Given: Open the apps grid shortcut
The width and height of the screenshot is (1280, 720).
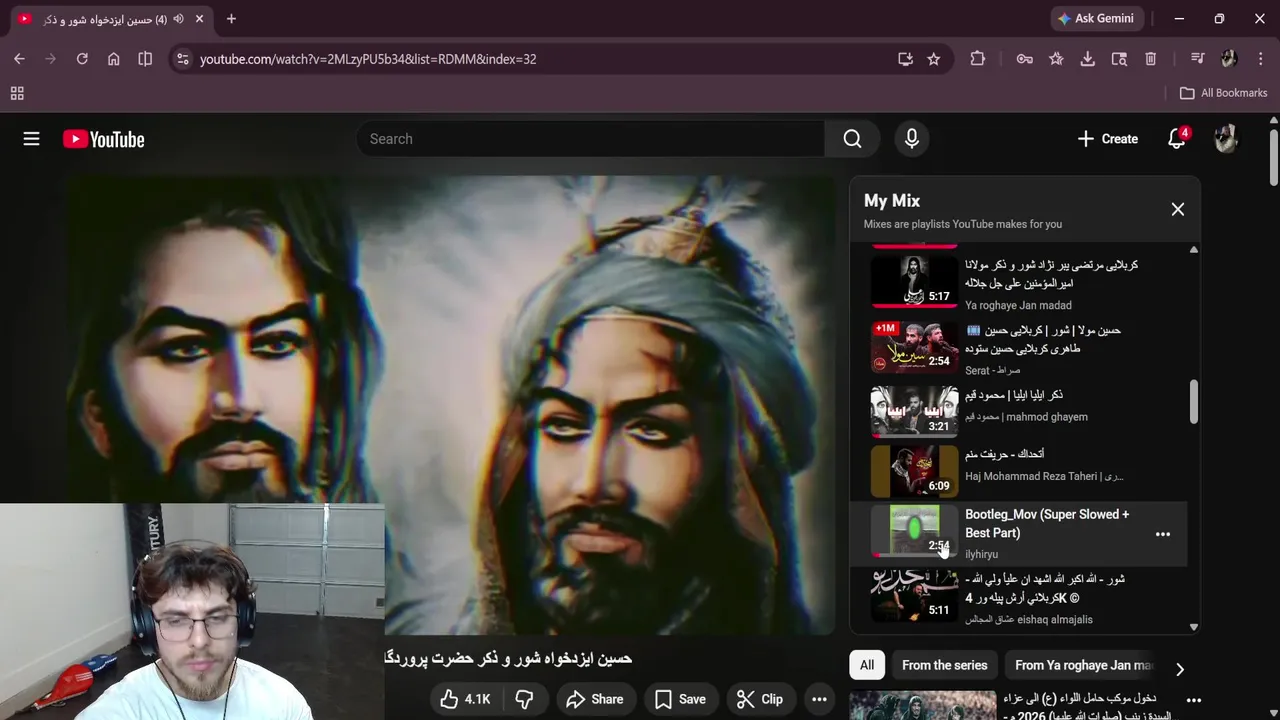Looking at the screenshot, I should 17,93.
